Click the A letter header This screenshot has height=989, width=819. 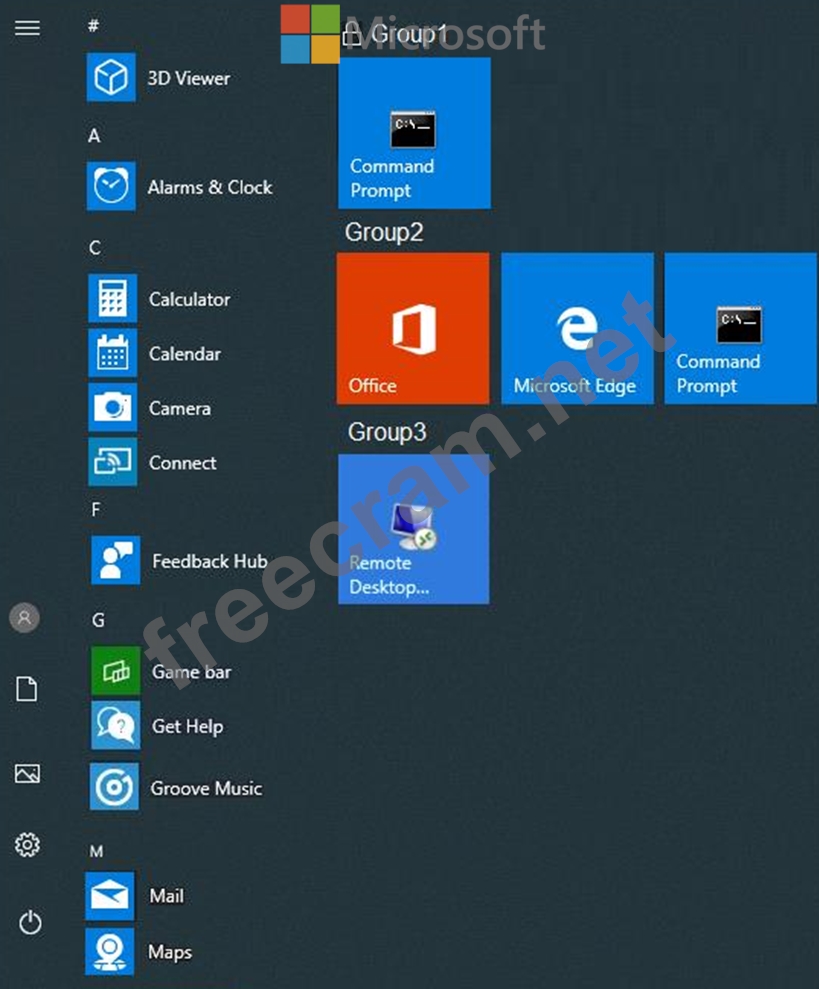click(x=94, y=136)
